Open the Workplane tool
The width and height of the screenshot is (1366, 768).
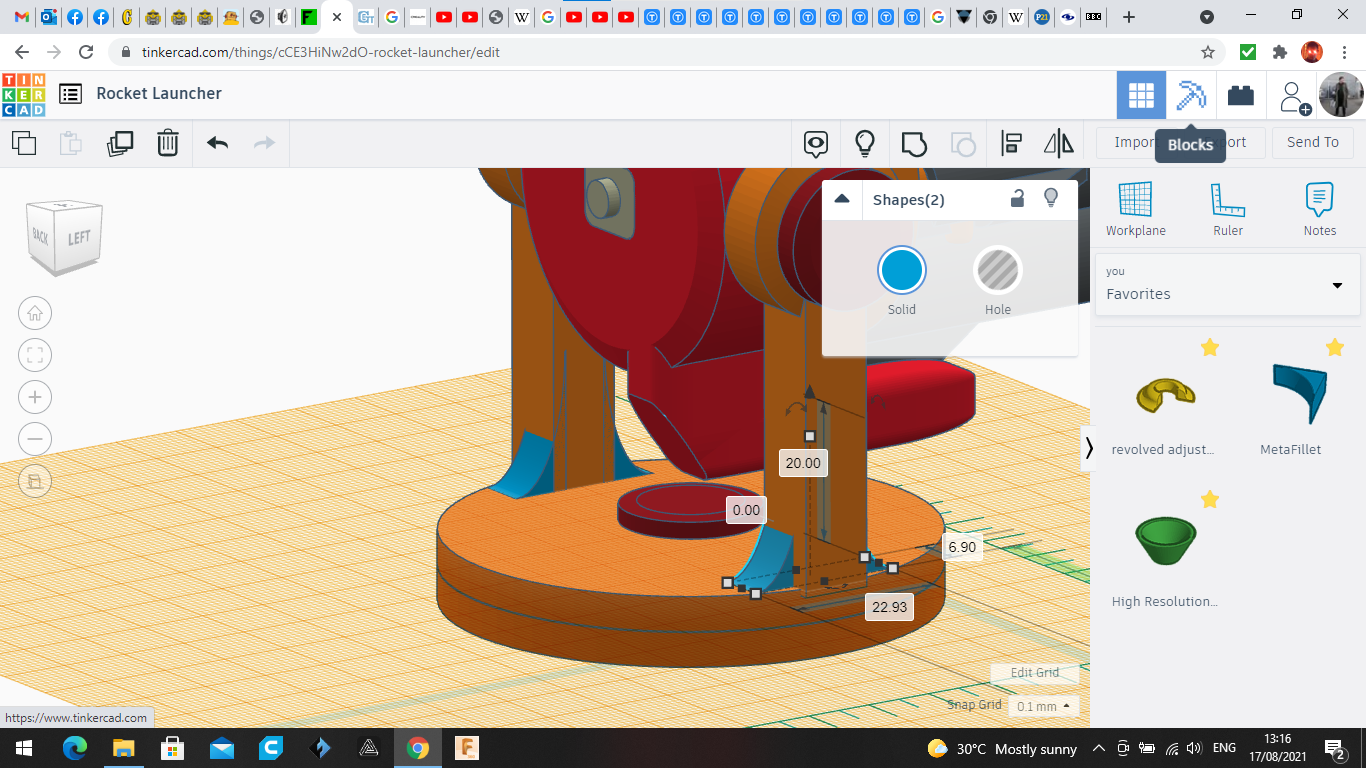coord(1135,209)
